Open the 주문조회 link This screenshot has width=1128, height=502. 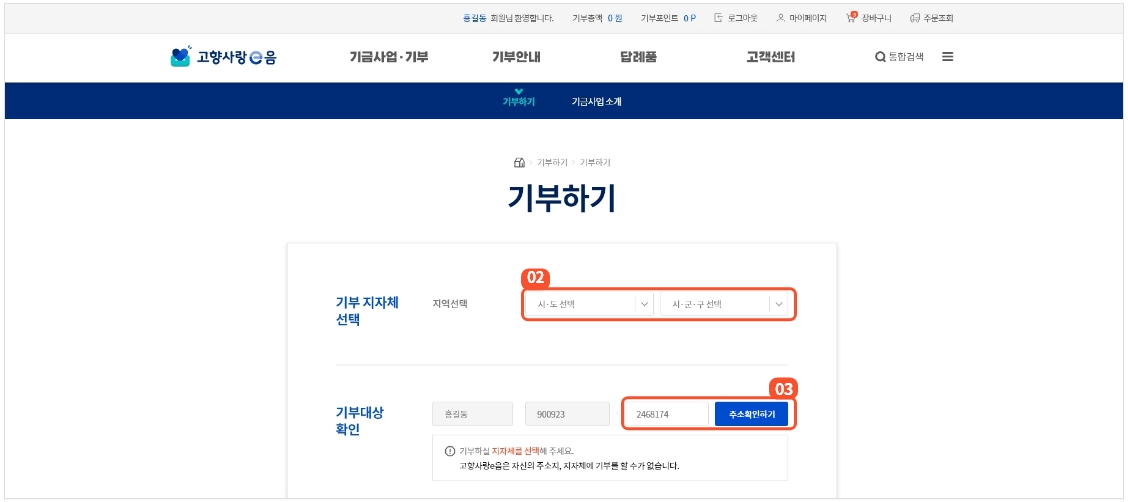point(939,18)
